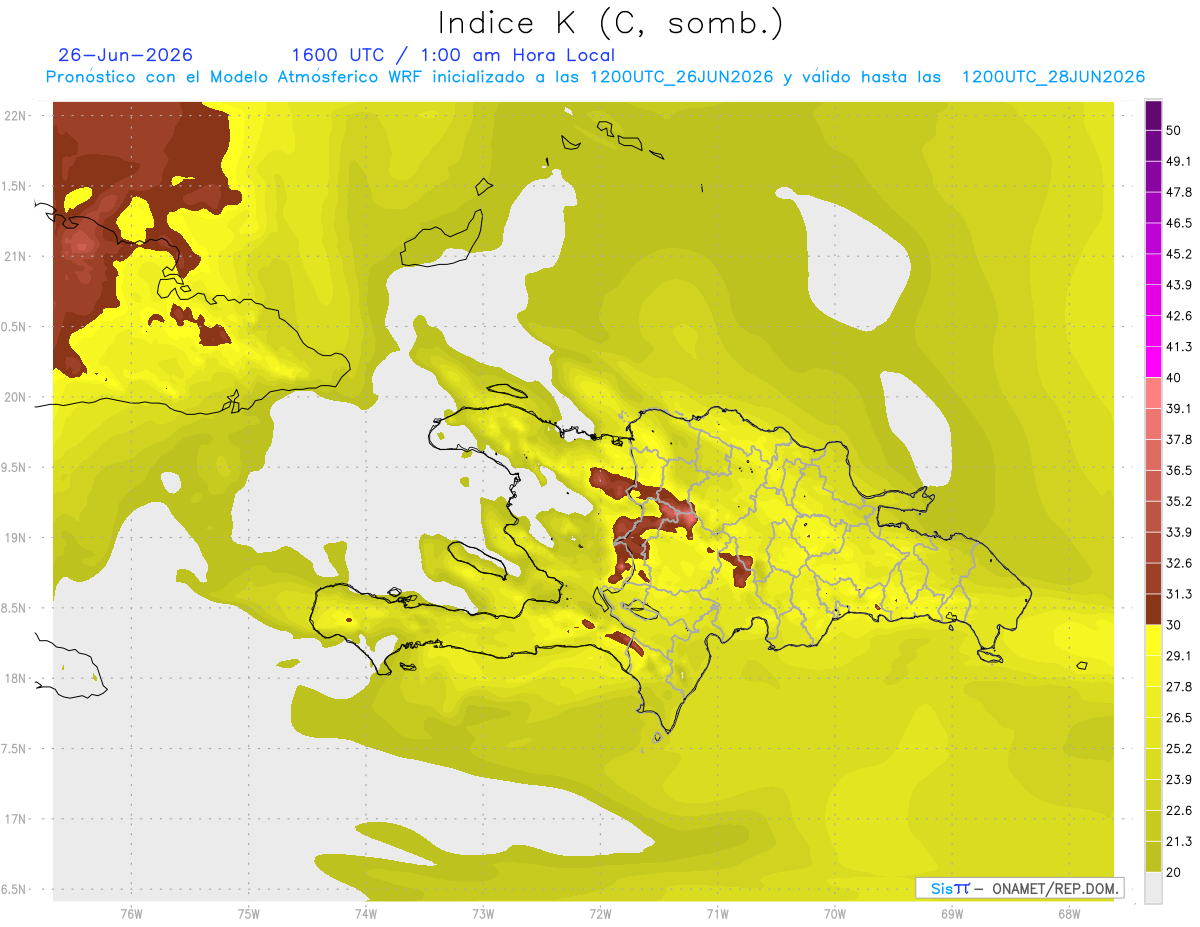Click the "21N" latitude label
The height and width of the screenshot is (927, 1200).
pos(15,257)
